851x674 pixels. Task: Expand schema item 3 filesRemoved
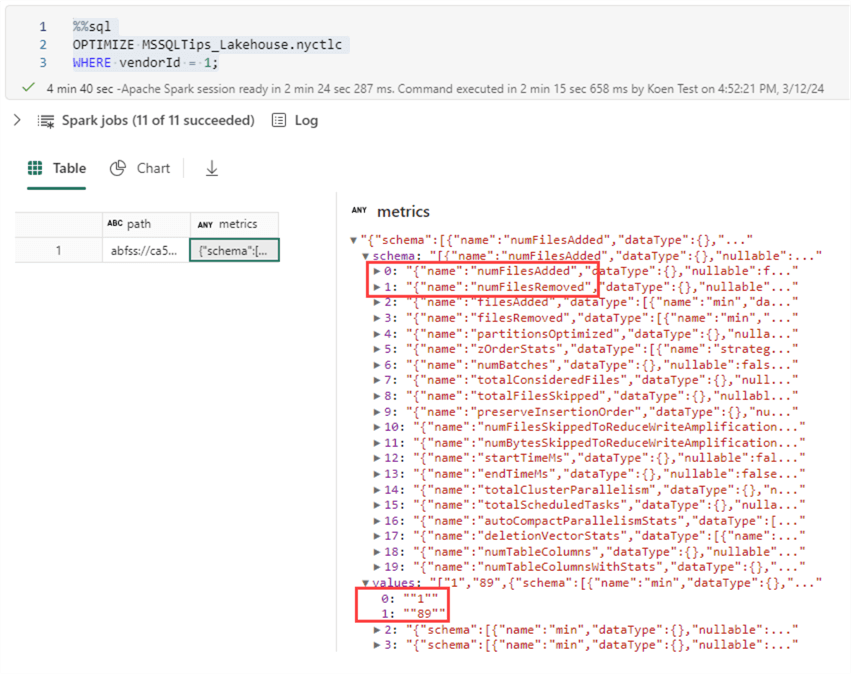click(x=377, y=318)
